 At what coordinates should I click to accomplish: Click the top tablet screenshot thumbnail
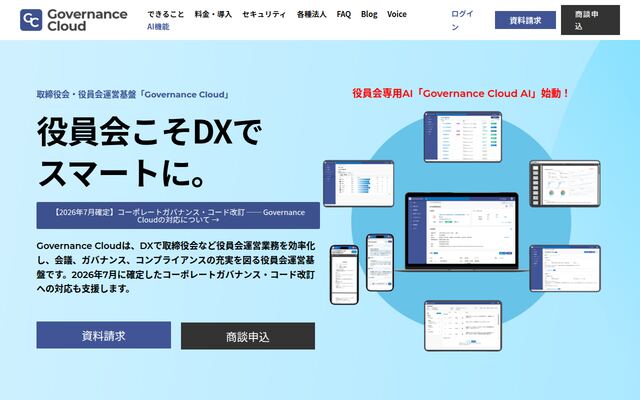pos(463,137)
